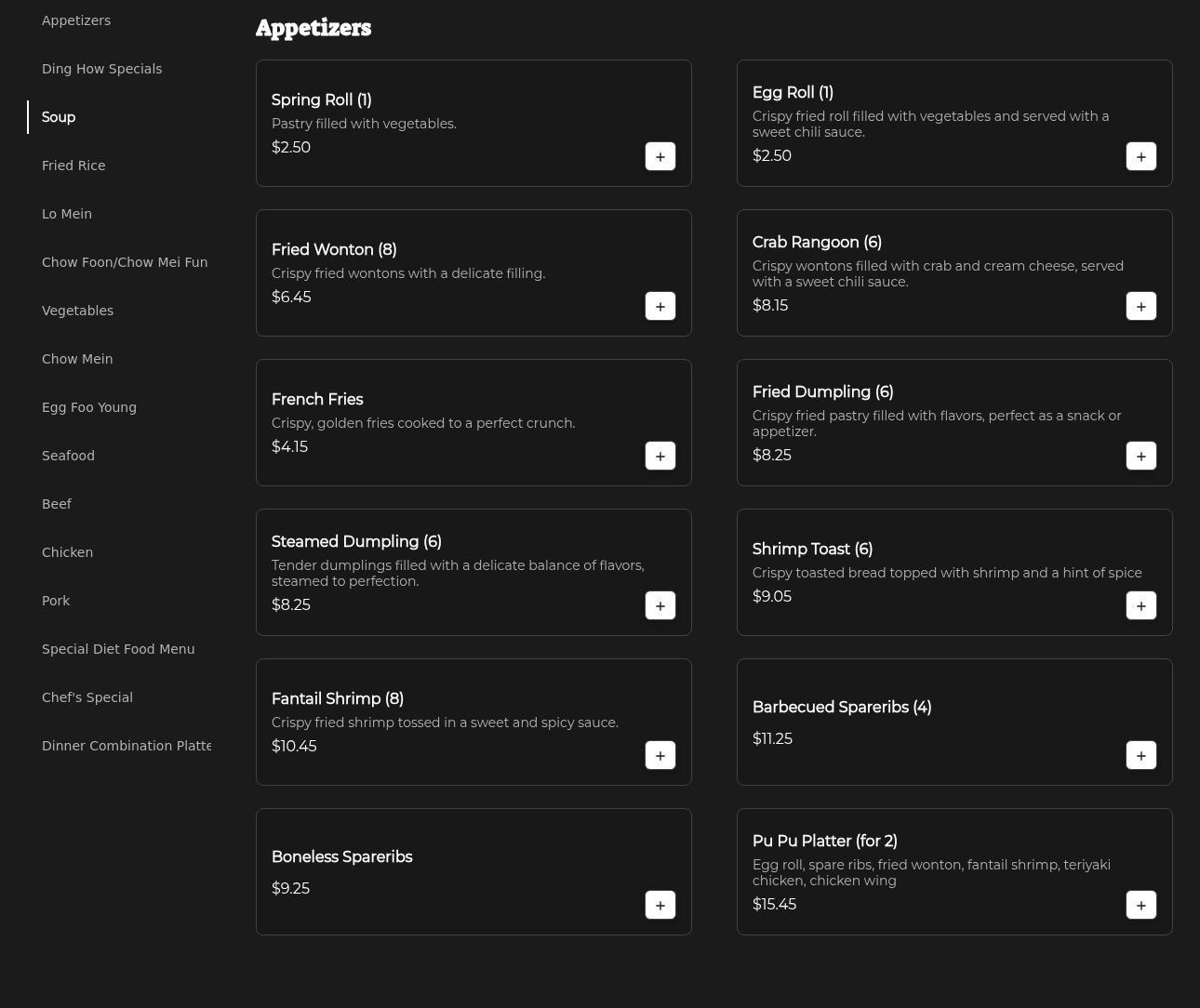This screenshot has width=1200, height=1008.
Task: Add Shrimp Toast (6) to cart
Action: (1140, 605)
